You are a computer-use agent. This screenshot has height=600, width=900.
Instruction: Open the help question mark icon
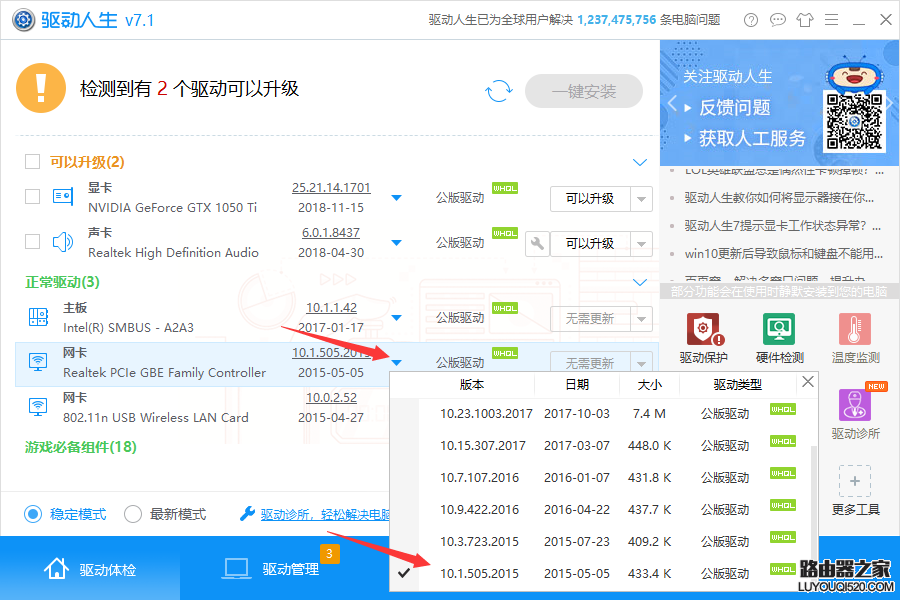tap(751, 20)
